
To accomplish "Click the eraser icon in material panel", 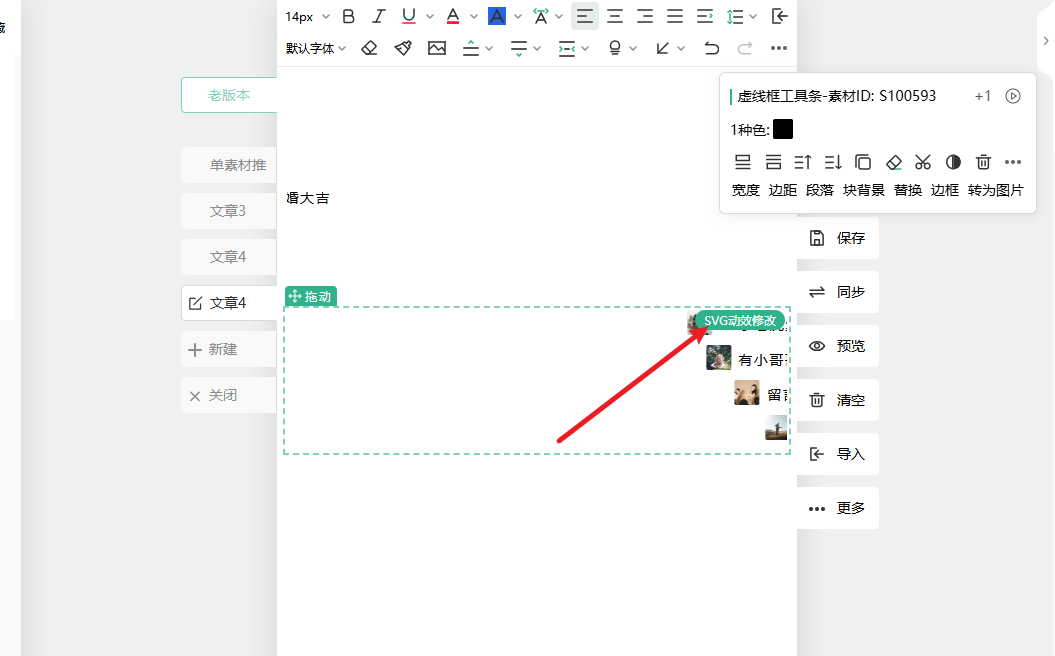I will pos(894,162).
